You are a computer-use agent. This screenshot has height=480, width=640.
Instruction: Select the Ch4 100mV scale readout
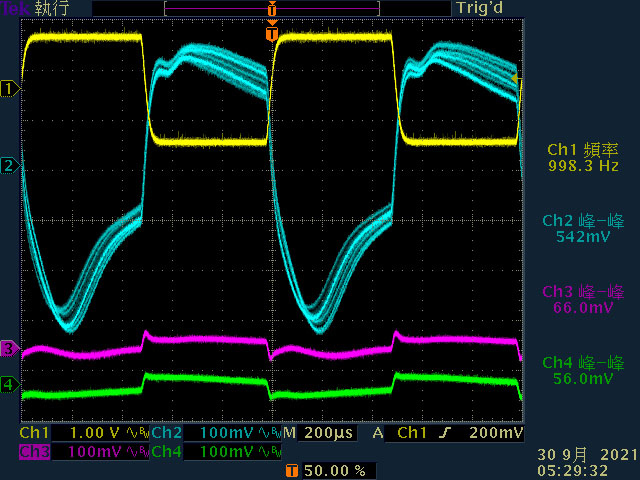[x=227, y=452]
